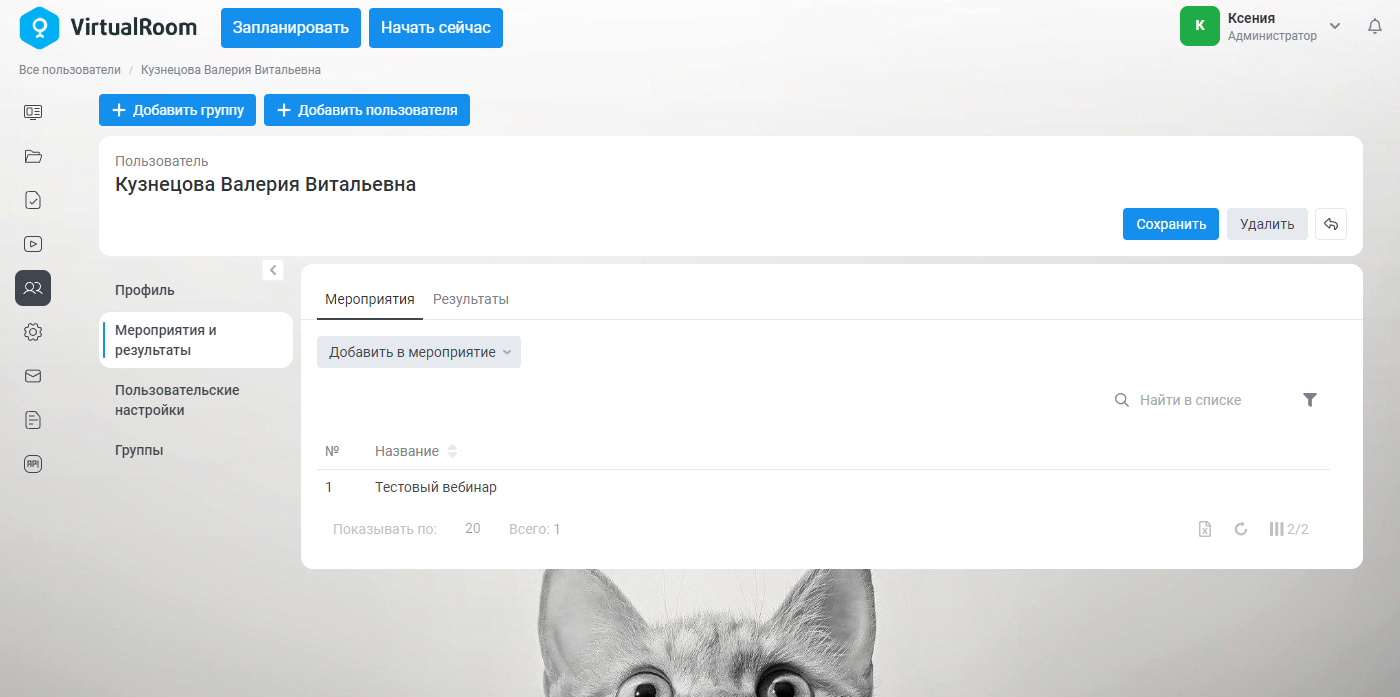The width and height of the screenshot is (1400, 697).
Task: Open the text document icon in sidebar
Action: [x=33, y=420]
